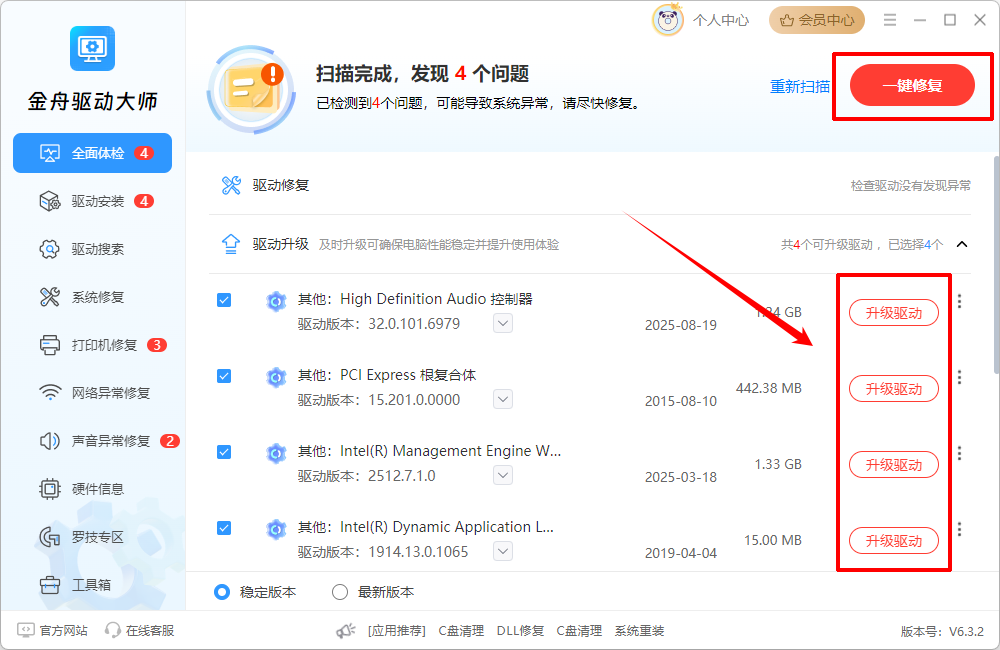Open the 会员中心 button

(x=817, y=20)
